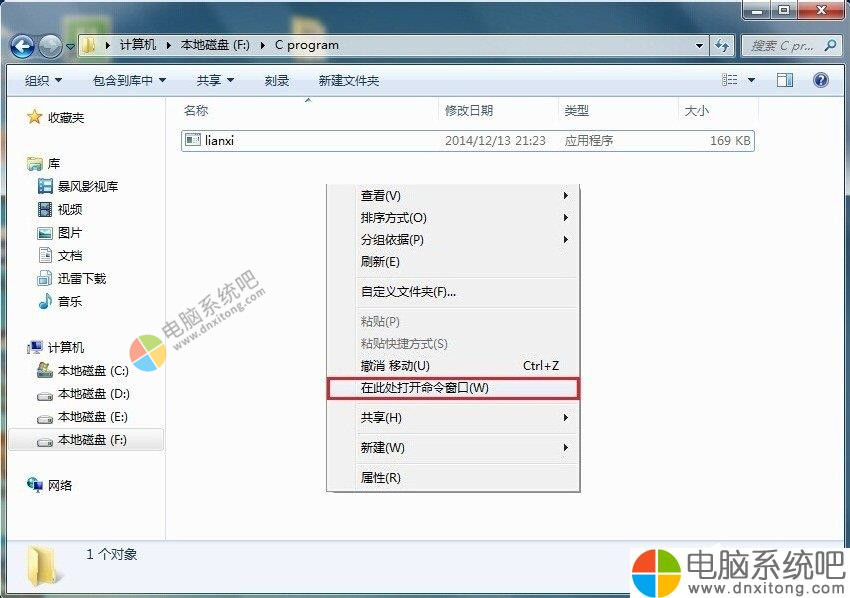
Task: Click the forward navigation arrow button
Action: [x=51, y=47]
